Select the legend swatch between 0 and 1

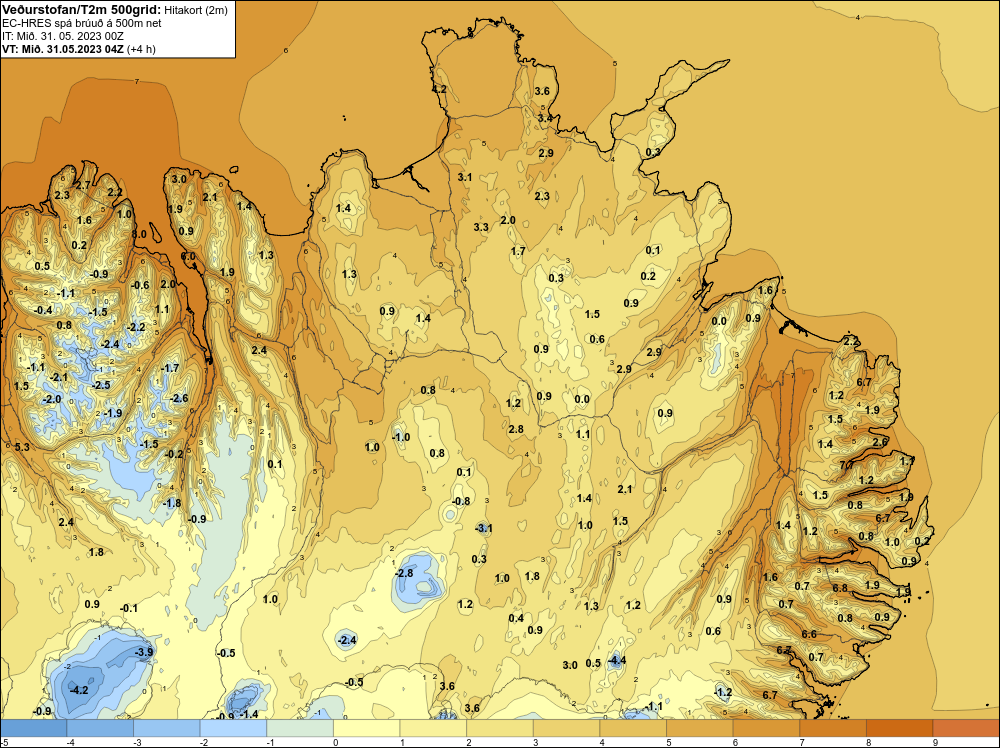(x=367, y=728)
